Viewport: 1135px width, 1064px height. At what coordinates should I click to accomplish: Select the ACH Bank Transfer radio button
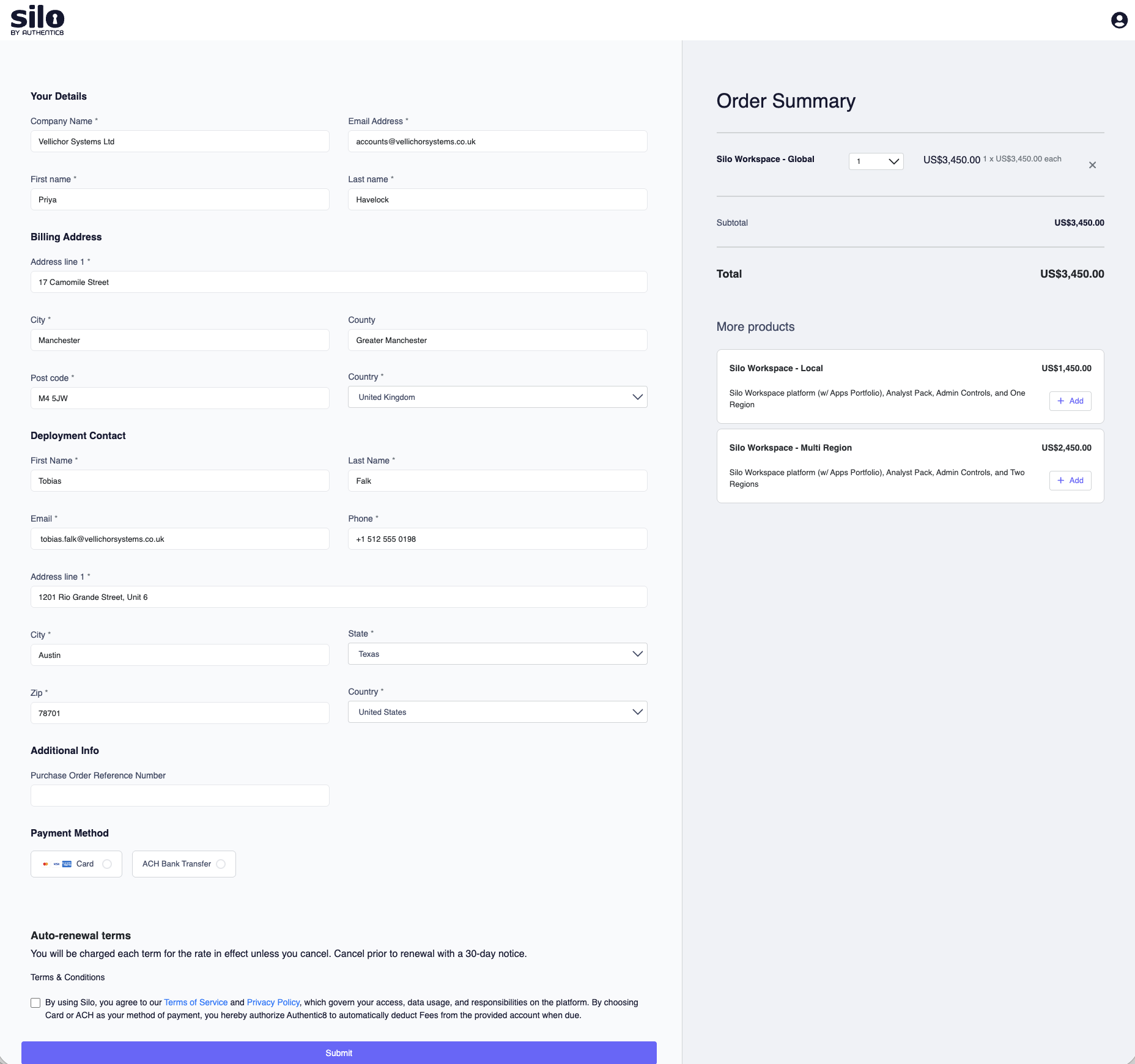(x=221, y=864)
